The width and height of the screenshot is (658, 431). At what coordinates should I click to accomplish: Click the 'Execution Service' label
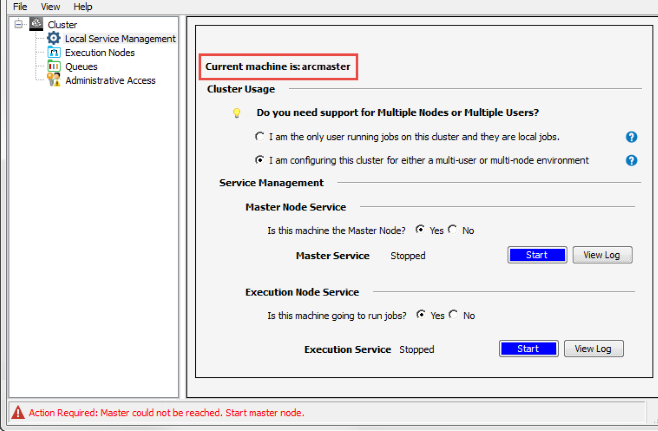point(347,349)
